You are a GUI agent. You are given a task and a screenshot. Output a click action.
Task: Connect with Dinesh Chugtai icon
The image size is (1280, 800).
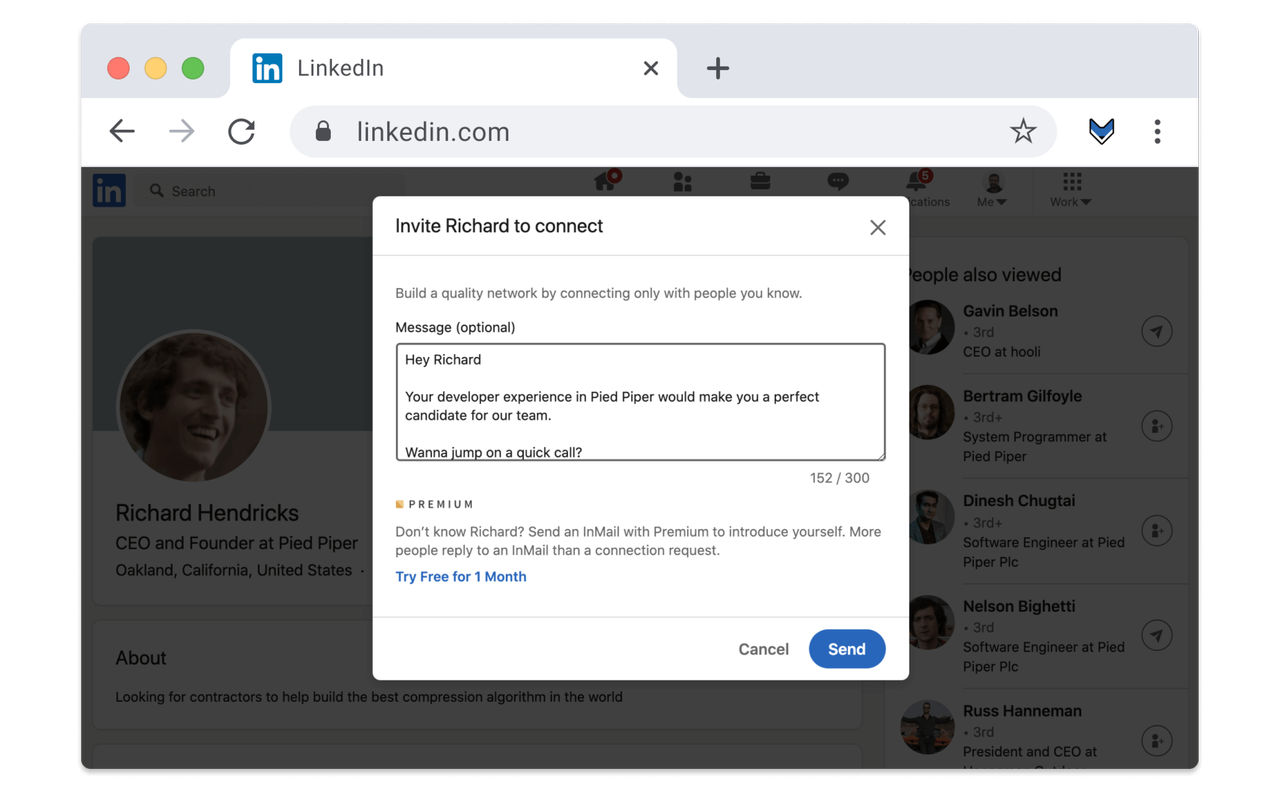click(x=1157, y=531)
